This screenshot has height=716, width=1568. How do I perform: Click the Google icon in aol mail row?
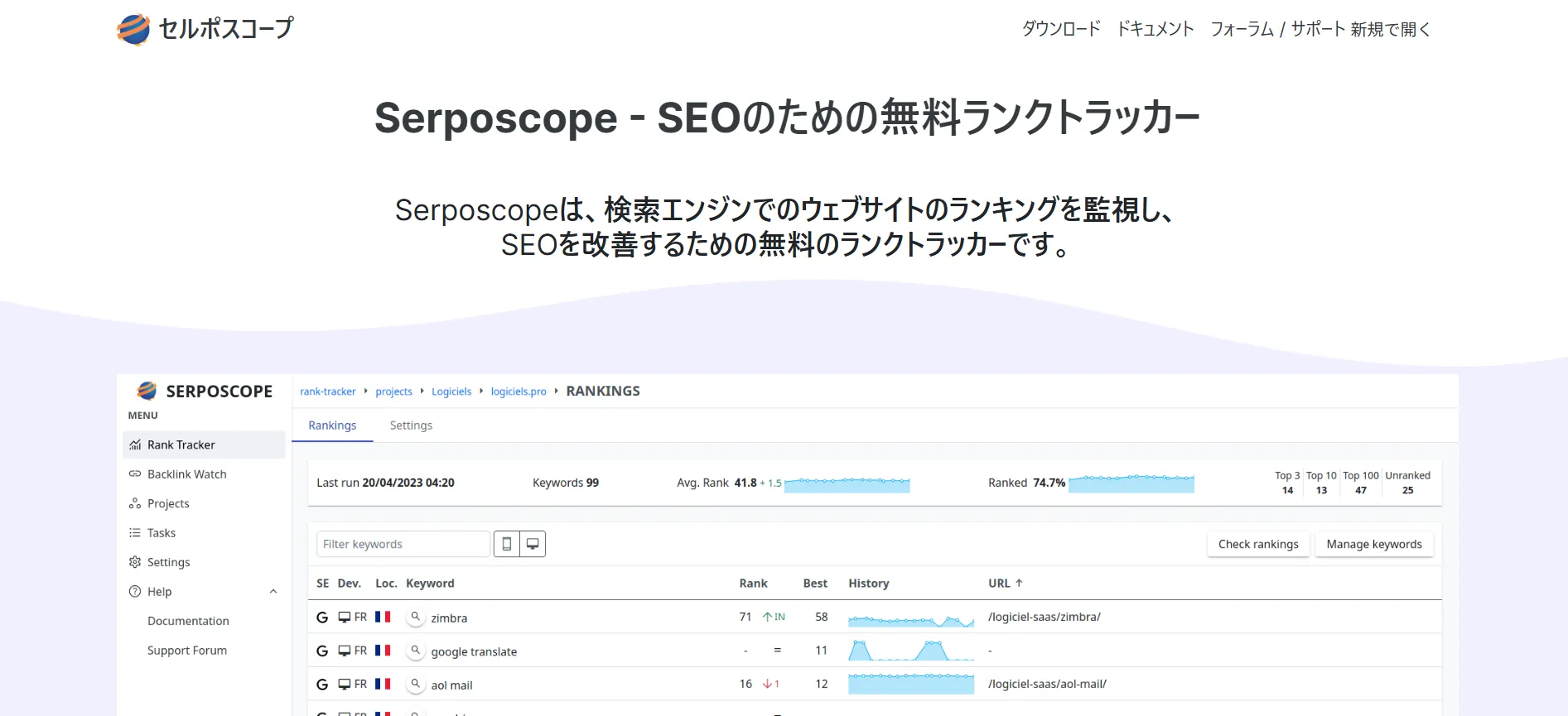pos(322,685)
